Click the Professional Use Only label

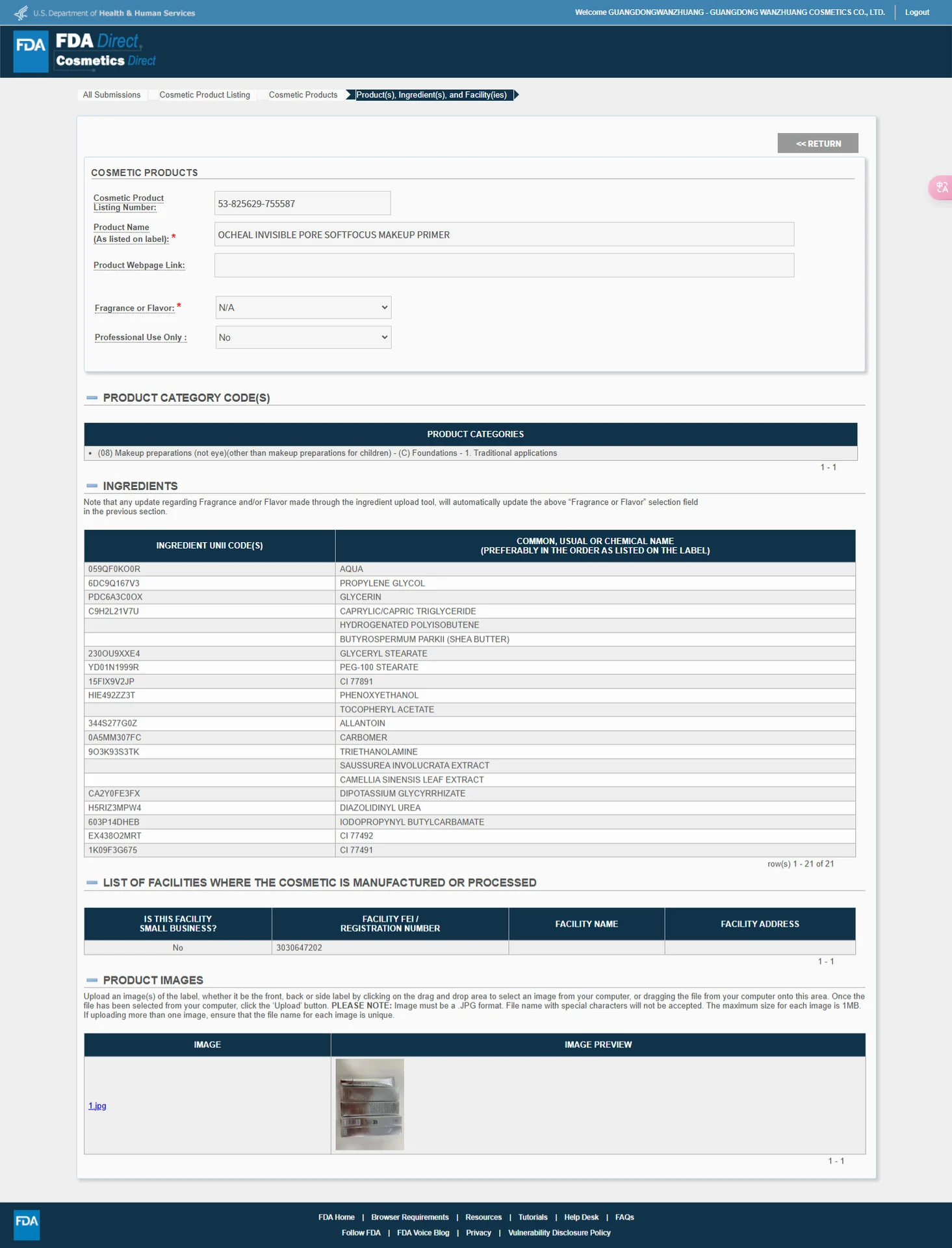(141, 337)
